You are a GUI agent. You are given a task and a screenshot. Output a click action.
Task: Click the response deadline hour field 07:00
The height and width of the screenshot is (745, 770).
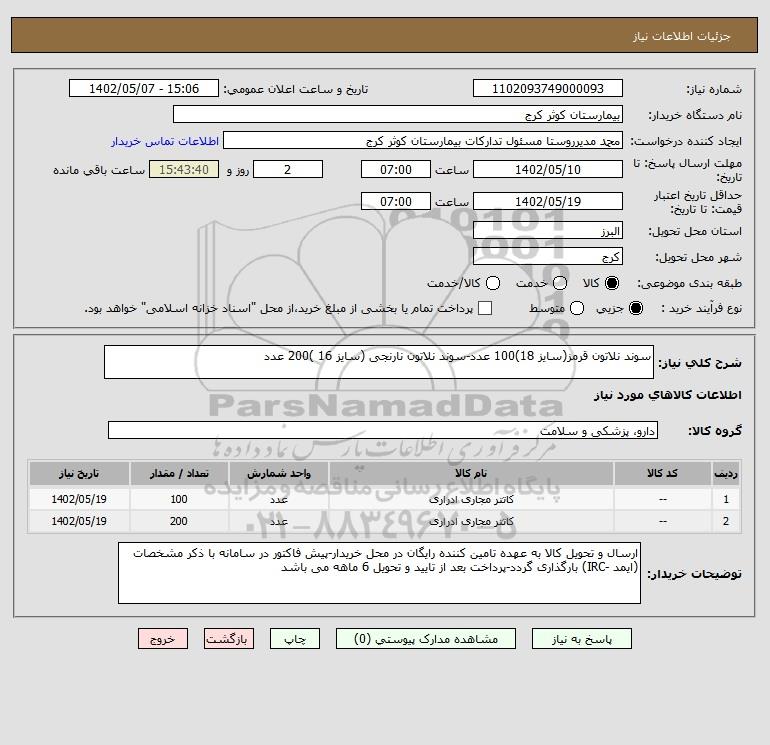396,169
